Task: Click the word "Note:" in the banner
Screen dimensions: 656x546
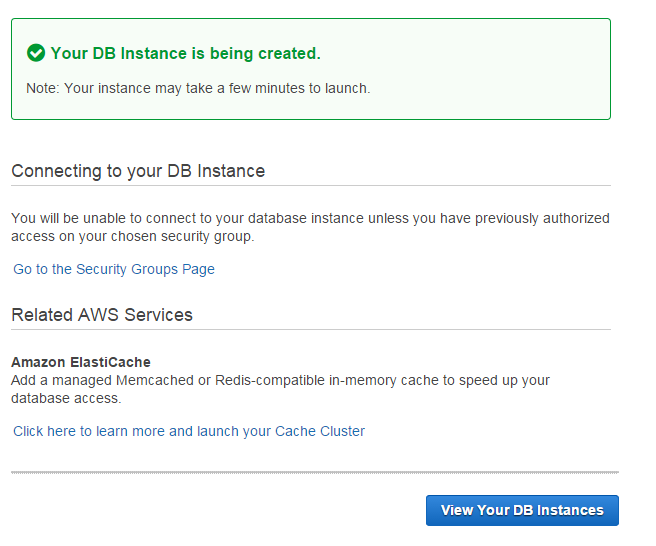Action: tap(43, 88)
